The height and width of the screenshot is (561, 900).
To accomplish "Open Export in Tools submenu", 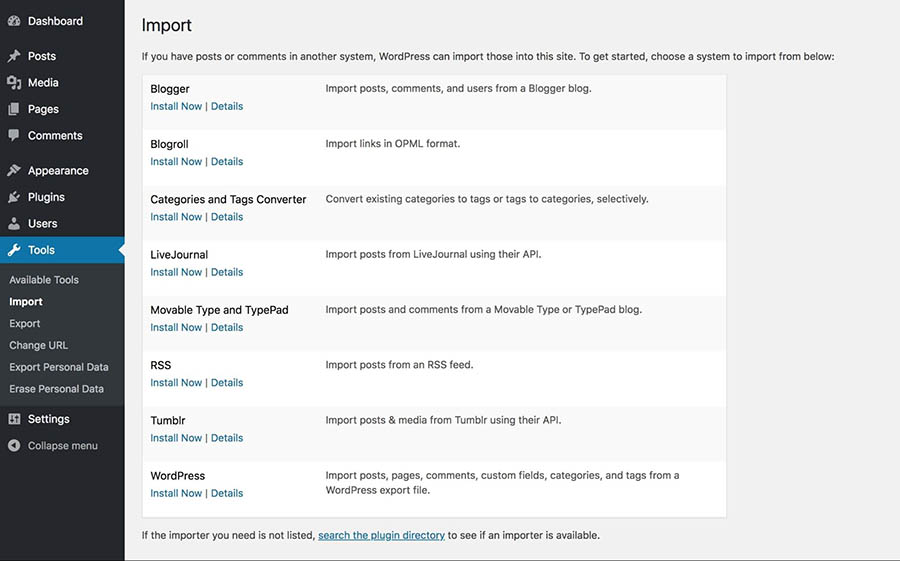I will pyautogui.click(x=25, y=323).
